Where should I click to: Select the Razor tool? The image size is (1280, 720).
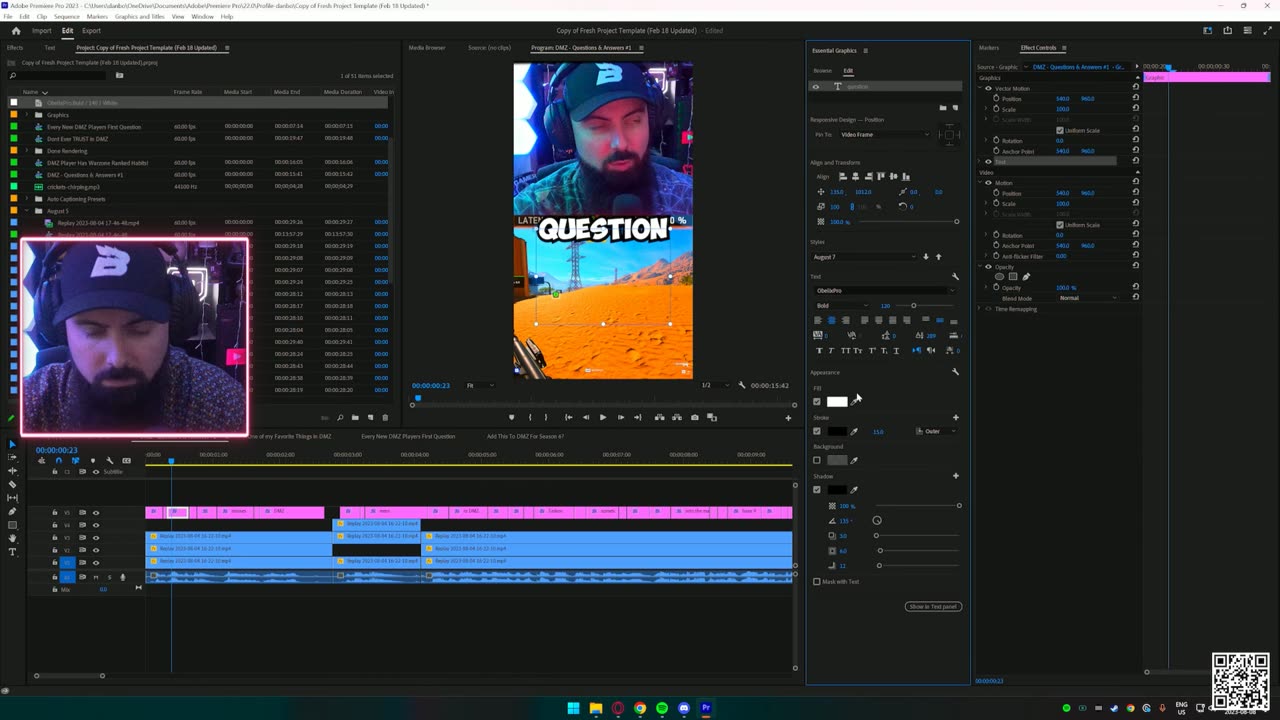[x=12, y=484]
